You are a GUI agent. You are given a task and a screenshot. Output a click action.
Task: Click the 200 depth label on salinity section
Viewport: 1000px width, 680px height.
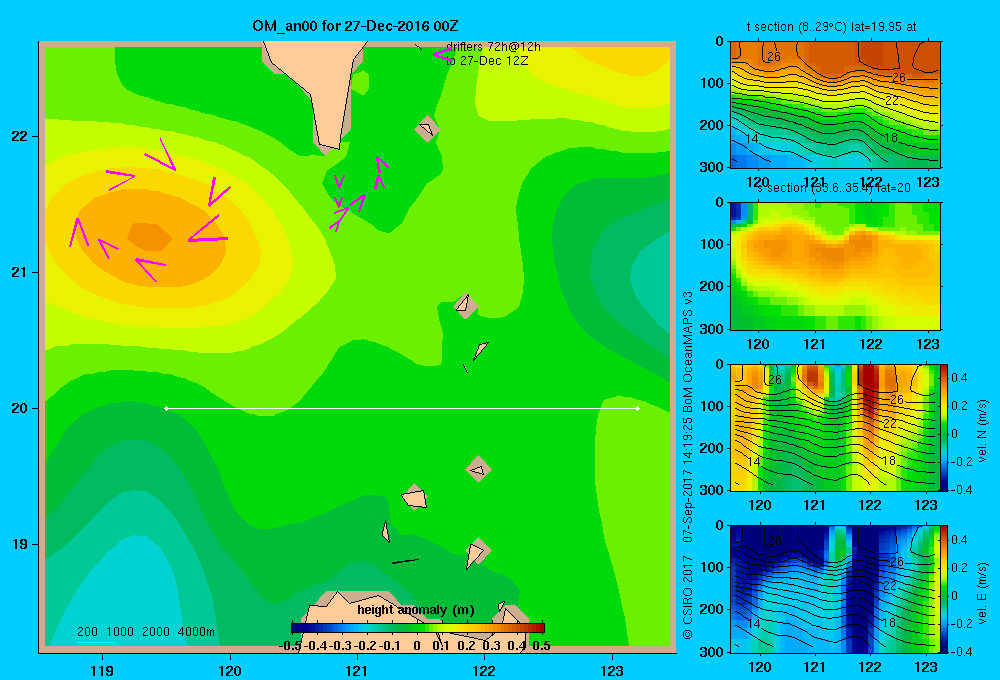tap(712, 286)
